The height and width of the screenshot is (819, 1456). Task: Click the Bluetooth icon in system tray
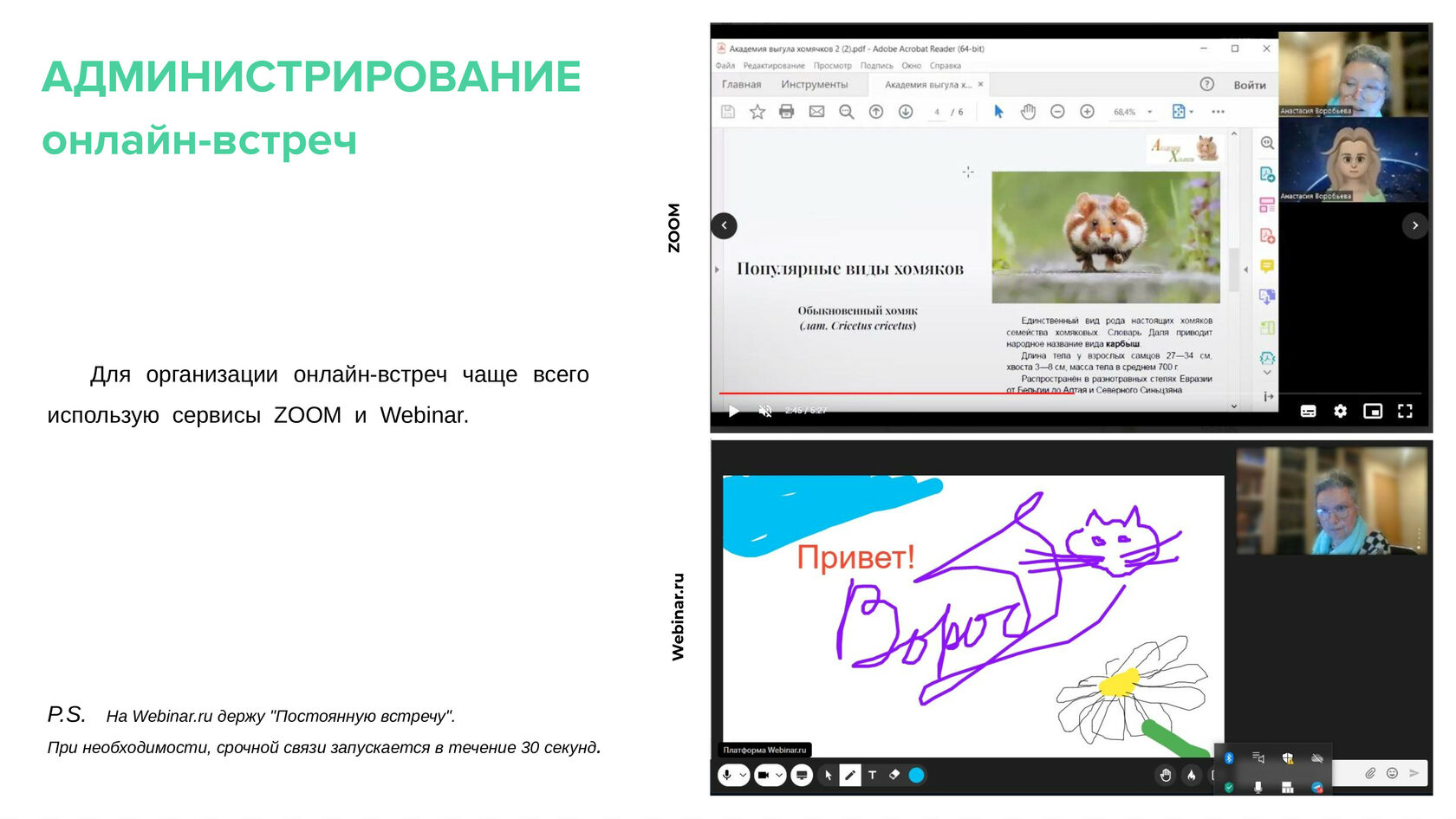coord(1229,758)
